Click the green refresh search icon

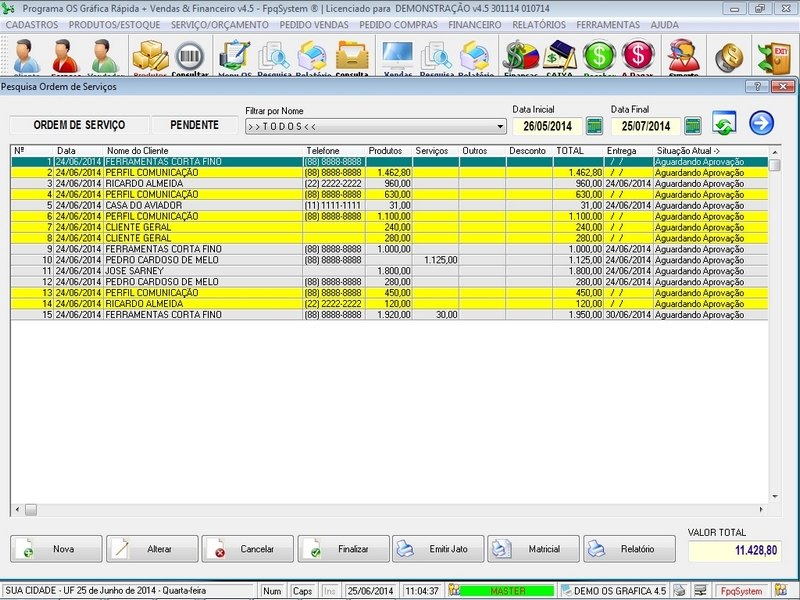coord(725,125)
